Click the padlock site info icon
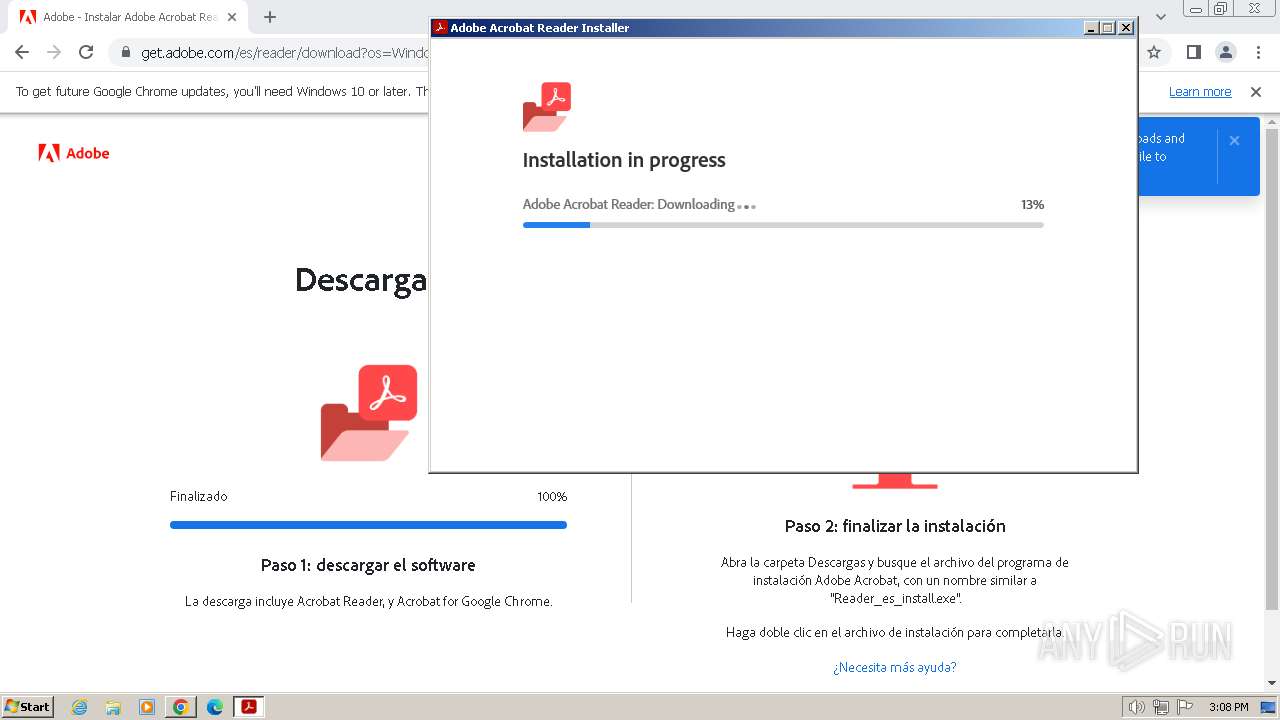The height and width of the screenshot is (720, 1280). [x=126, y=53]
